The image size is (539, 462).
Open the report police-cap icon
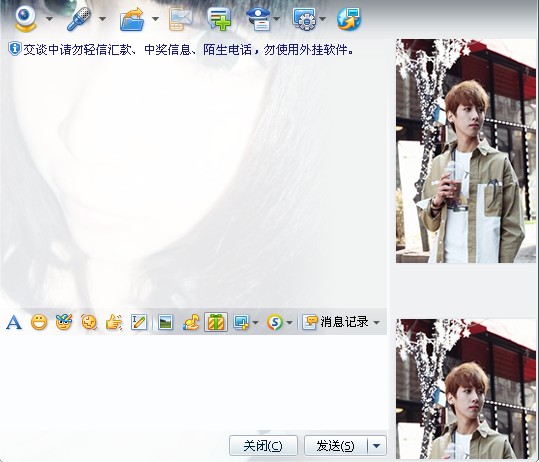[x=258, y=20]
